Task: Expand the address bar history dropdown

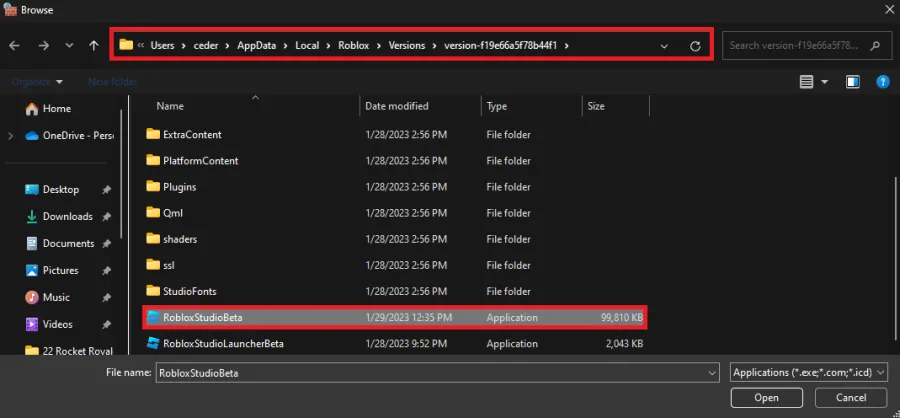Action: click(x=664, y=47)
